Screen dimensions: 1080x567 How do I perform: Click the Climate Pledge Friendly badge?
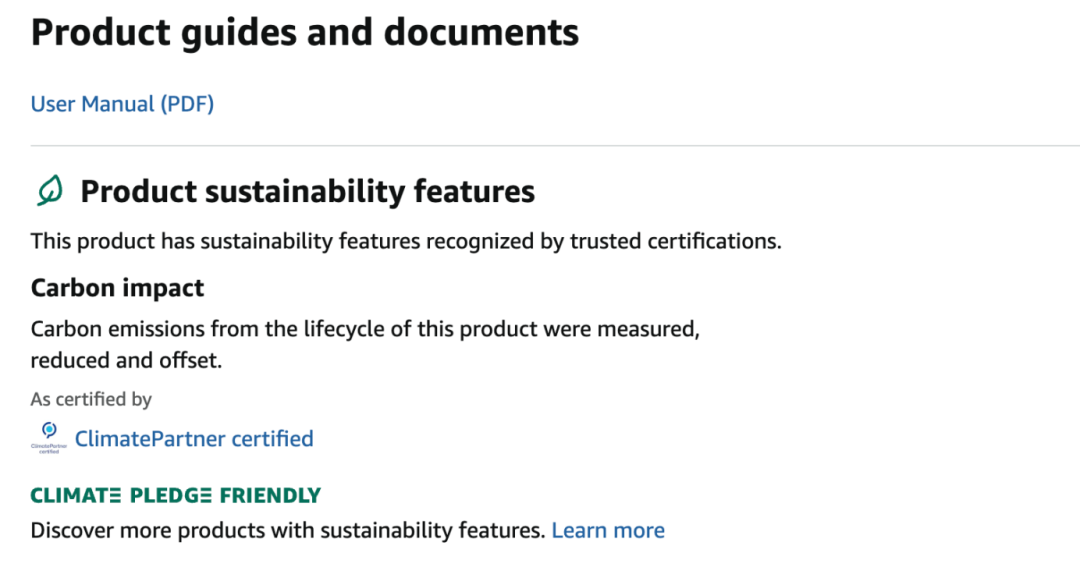[176, 495]
